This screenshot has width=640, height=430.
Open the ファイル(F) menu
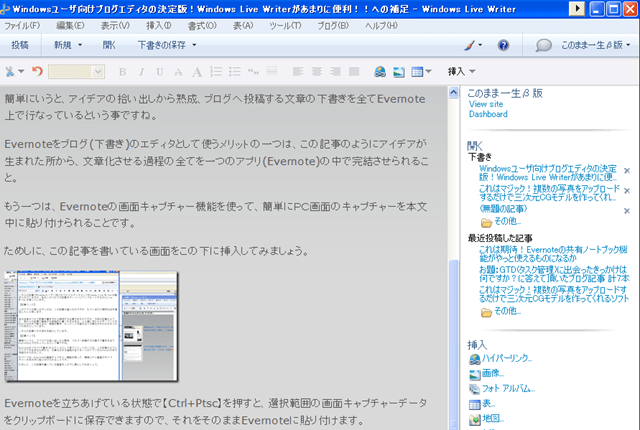click(x=22, y=26)
